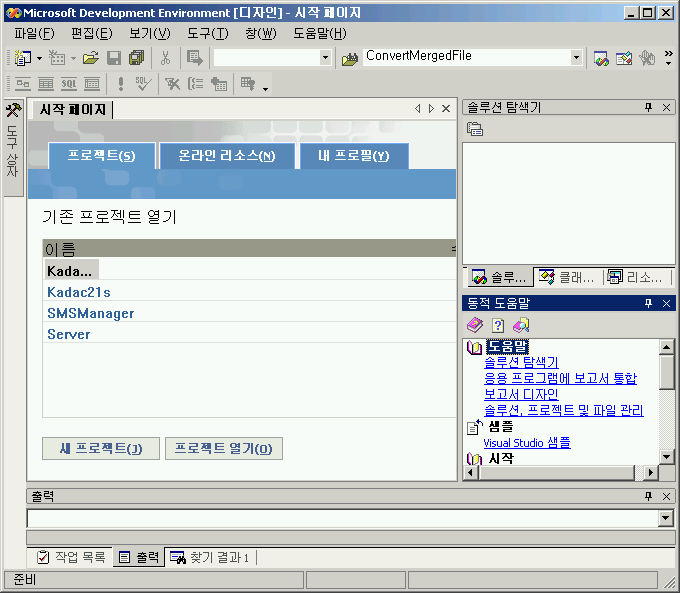Screen dimensions: 680x593
Task: Select the 클래... class view tab
Action: (568, 277)
